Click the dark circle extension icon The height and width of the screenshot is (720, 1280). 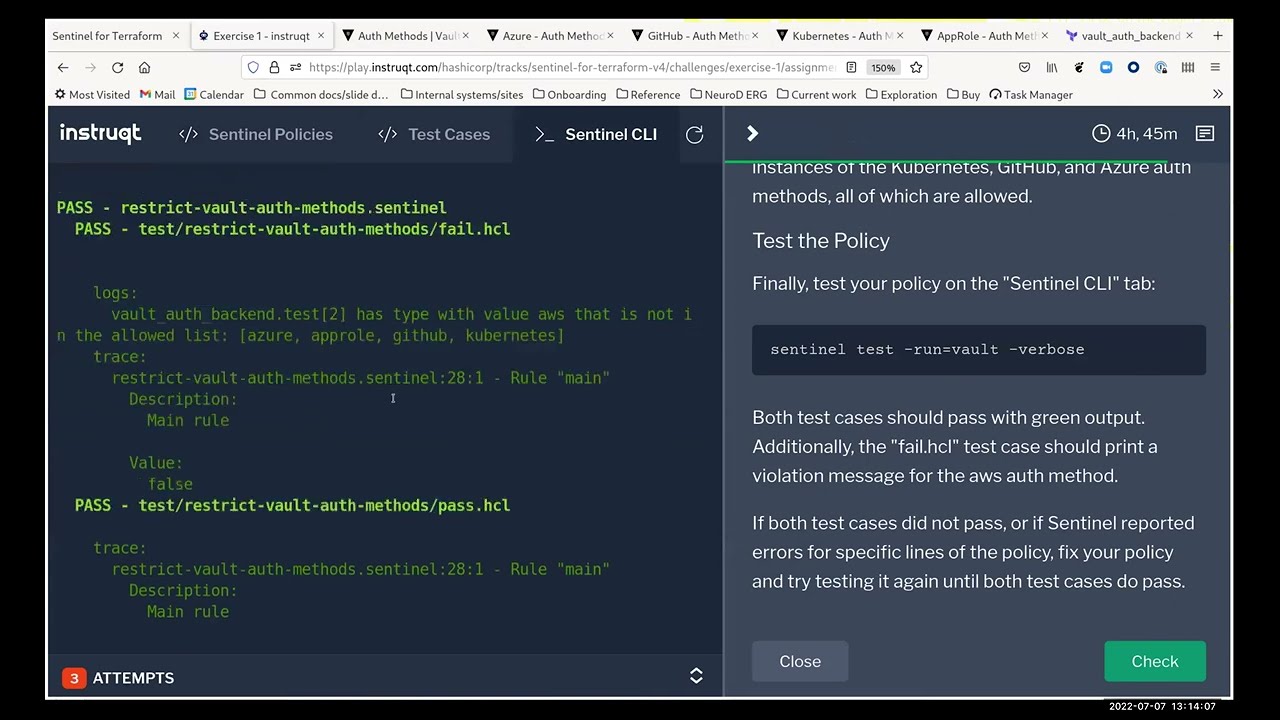1133,67
